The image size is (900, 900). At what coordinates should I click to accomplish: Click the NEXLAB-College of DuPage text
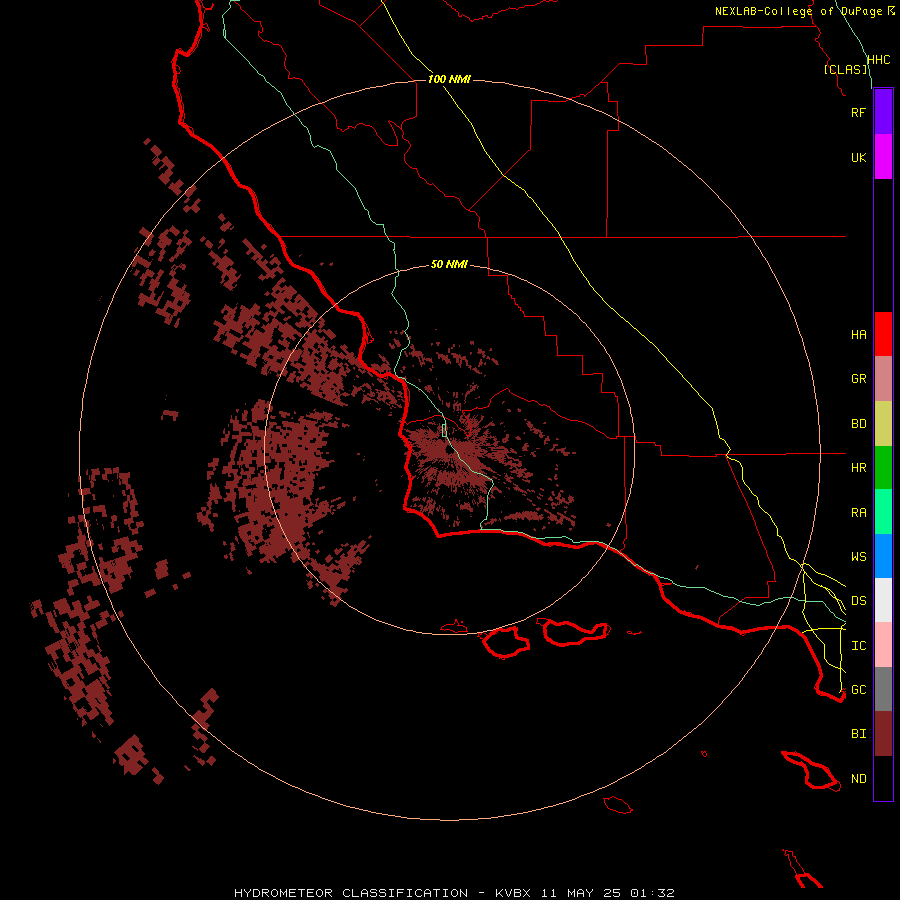click(799, 11)
